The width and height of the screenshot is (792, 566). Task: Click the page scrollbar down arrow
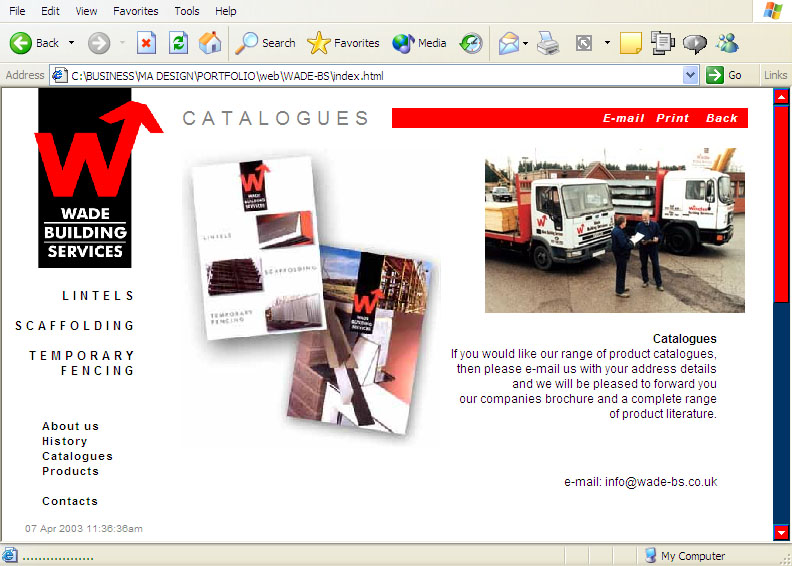click(781, 533)
